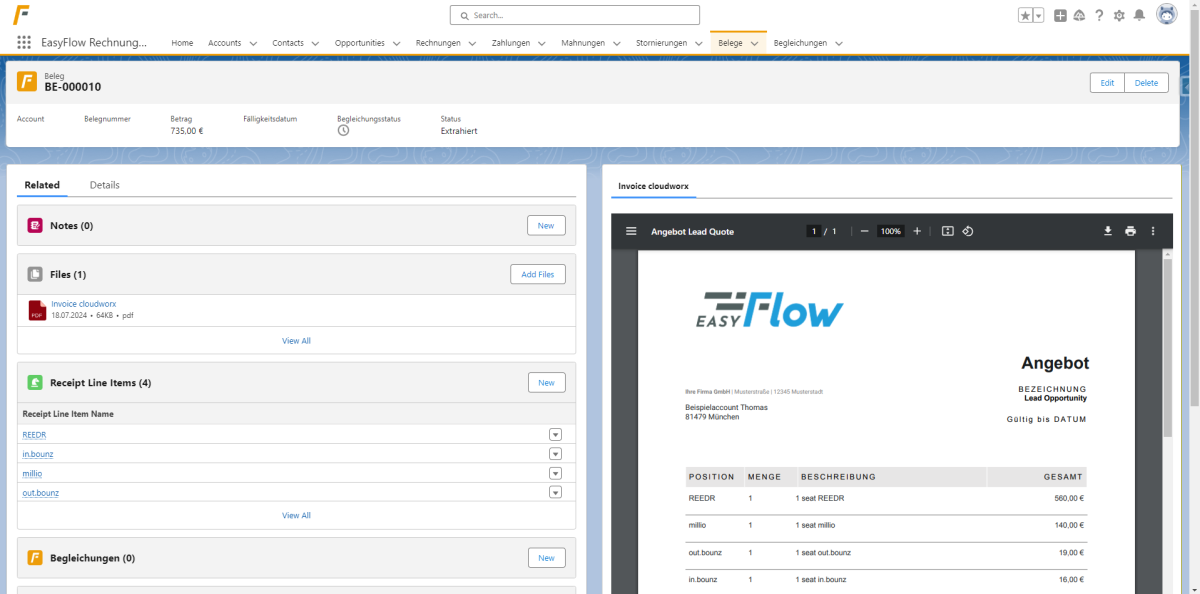Open the Invoice cloudworx file link
Viewport: 1200px width, 594px height.
pyautogui.click(x=84, y=304)
